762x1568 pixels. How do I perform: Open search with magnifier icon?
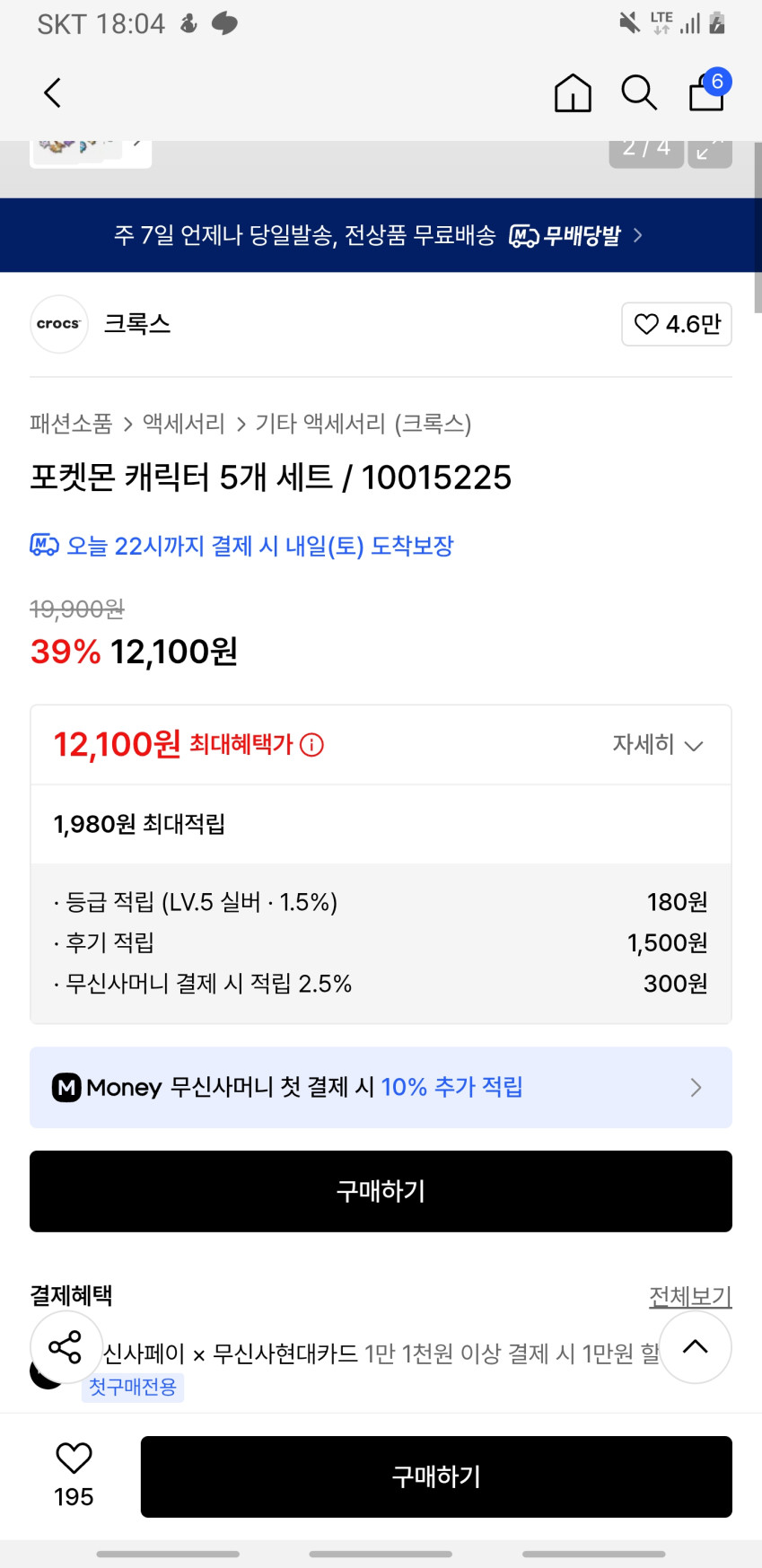[x=639, y=92]
